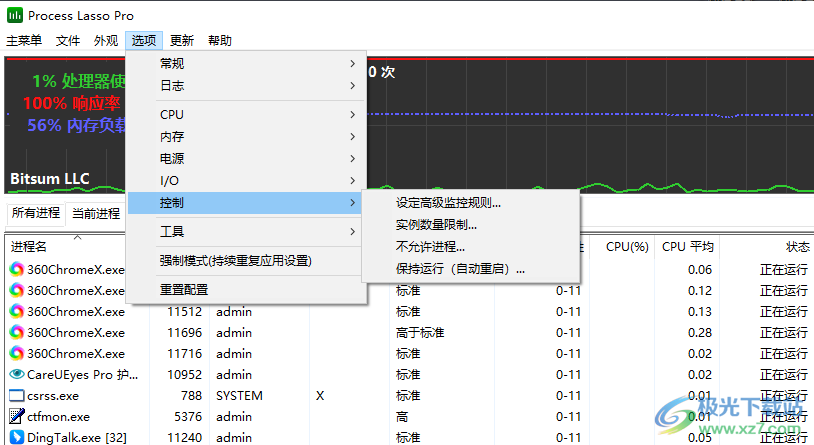Click the DingTalk.exe process icon
This screenshot has height=445, width=814.
pos(17,438)
